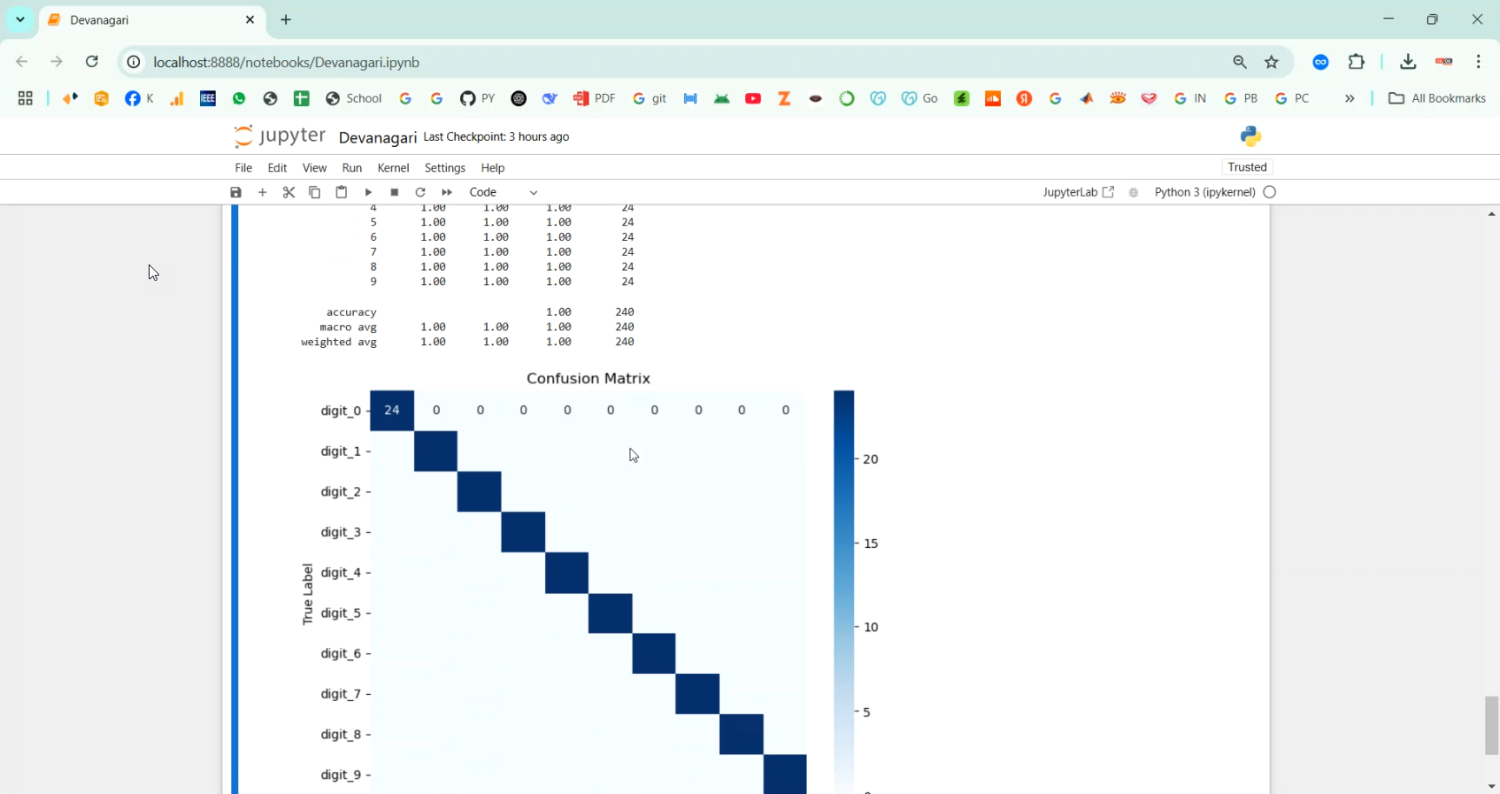The width and height of the screenshot is (1500, 794).
Task: Open the Kernel menu
Action: tap(393, 168)
